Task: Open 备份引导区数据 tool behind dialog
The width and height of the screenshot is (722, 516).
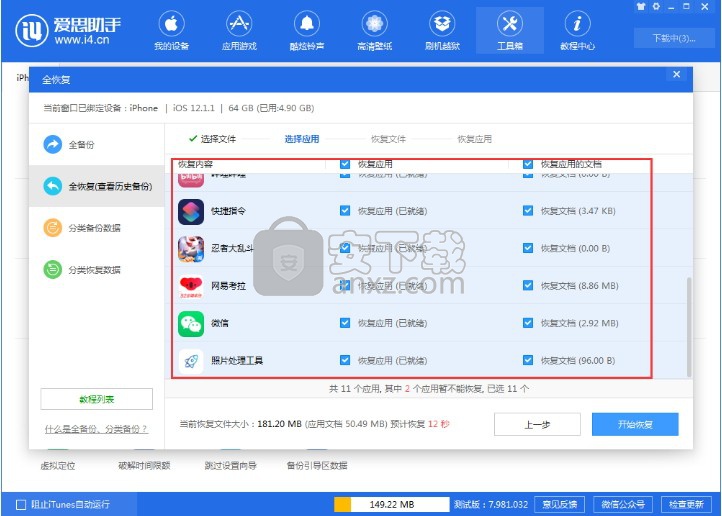Action: [x=317, y=466]
